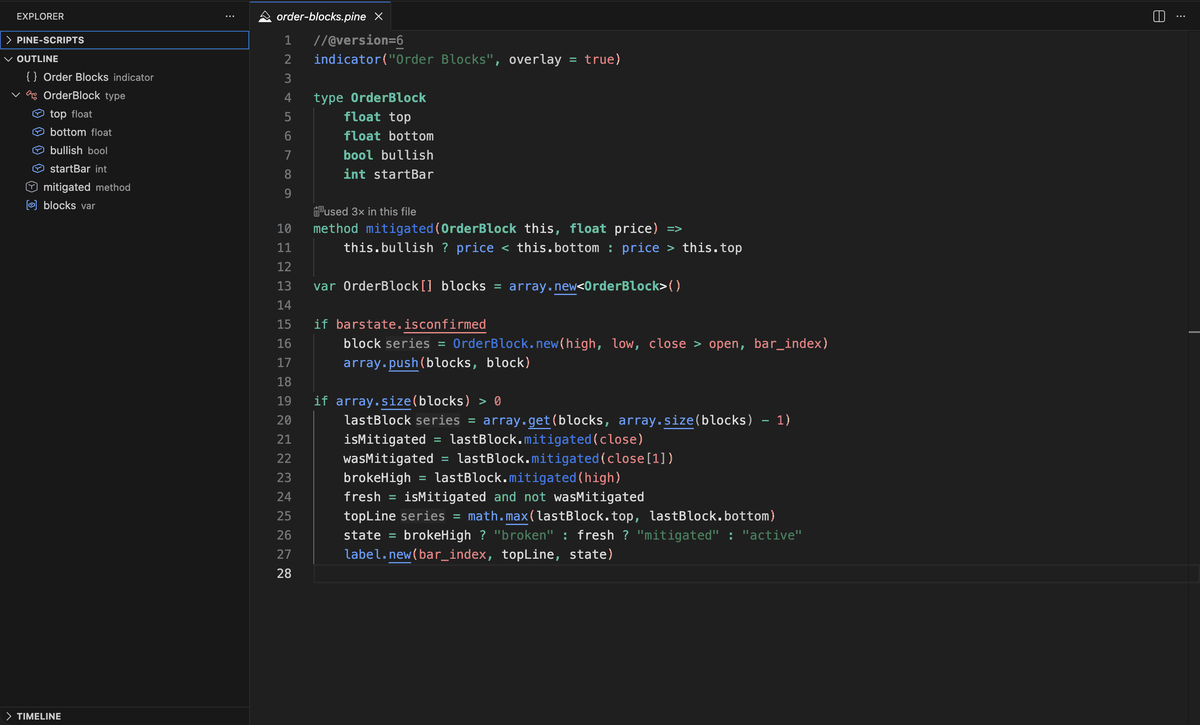Click overview ruler marker on scrollbar
The height and width of the screenshot is (725, 1200).
[x=1193, y=331]
